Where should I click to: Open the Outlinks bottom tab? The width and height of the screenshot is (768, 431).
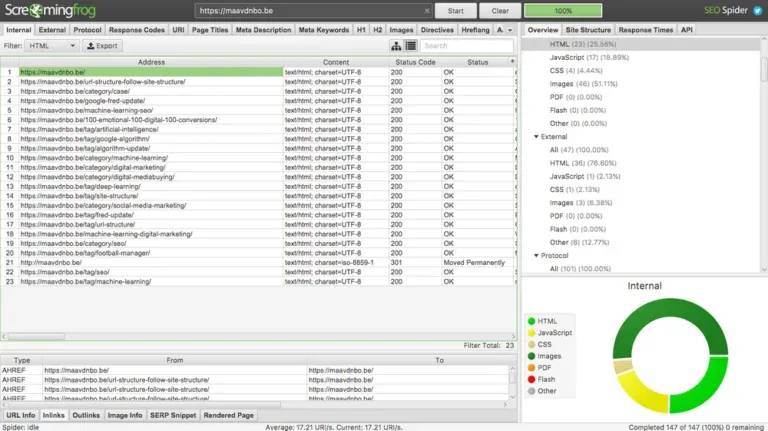click(x=86, y=415)
